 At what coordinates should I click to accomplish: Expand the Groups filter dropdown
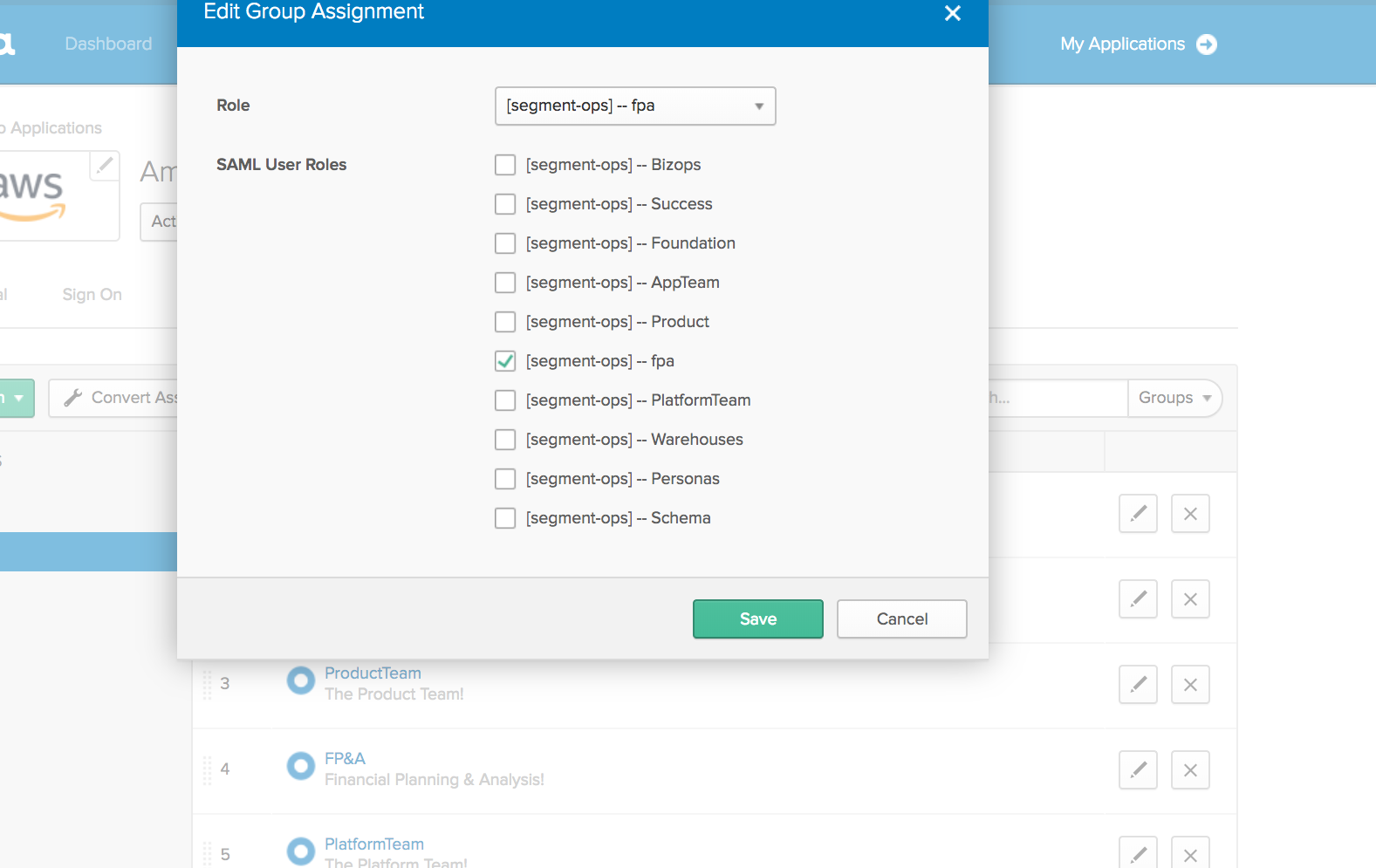point(1174,398)
